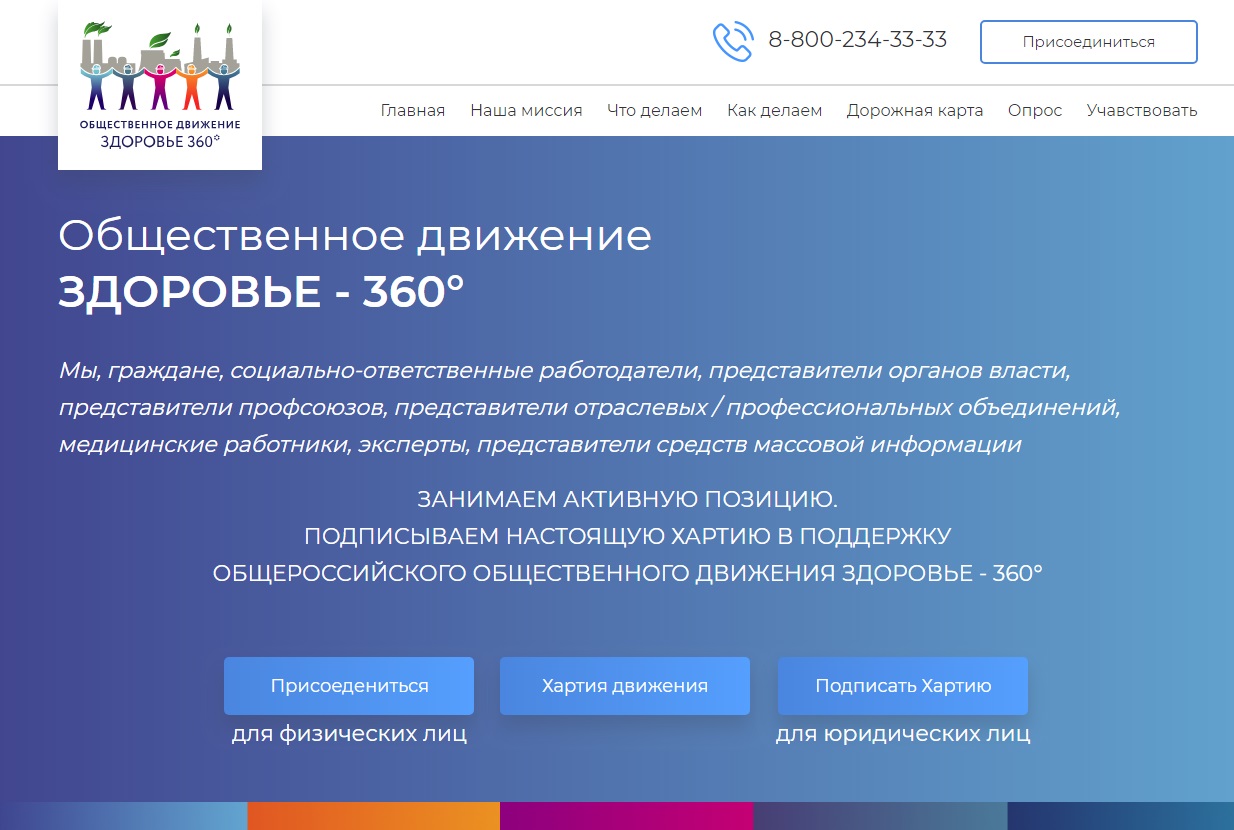Select the Участвовать menu item

tap(1142, 110)
